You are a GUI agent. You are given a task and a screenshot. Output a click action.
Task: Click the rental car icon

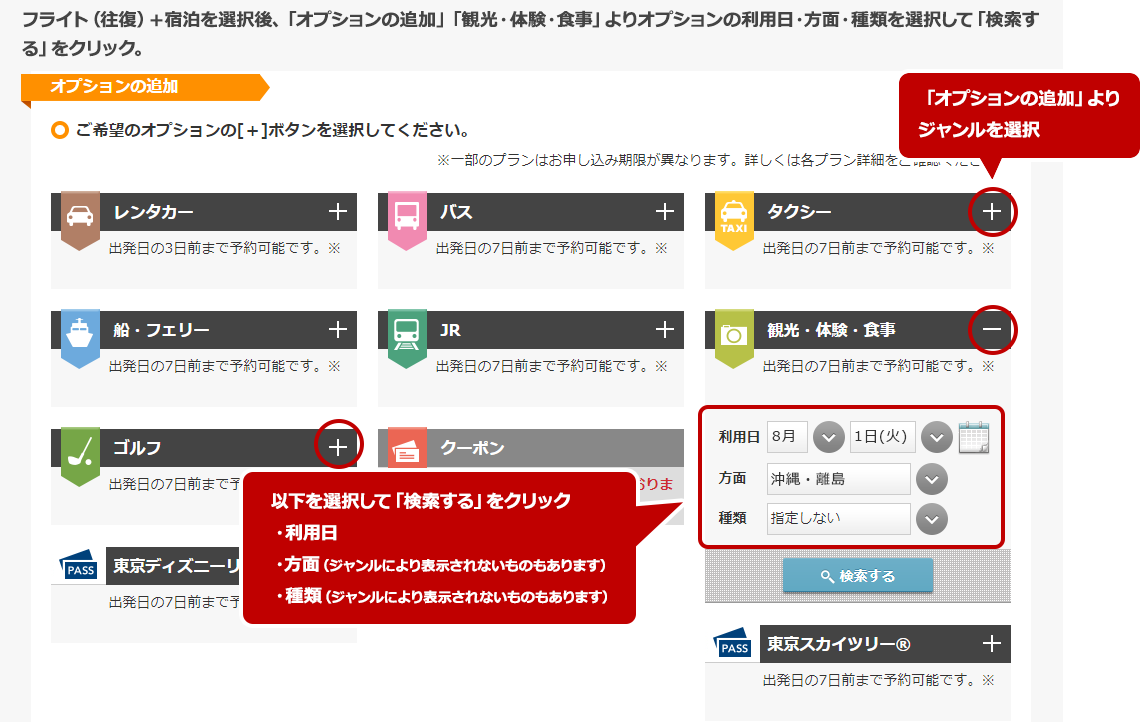[80, 215]
